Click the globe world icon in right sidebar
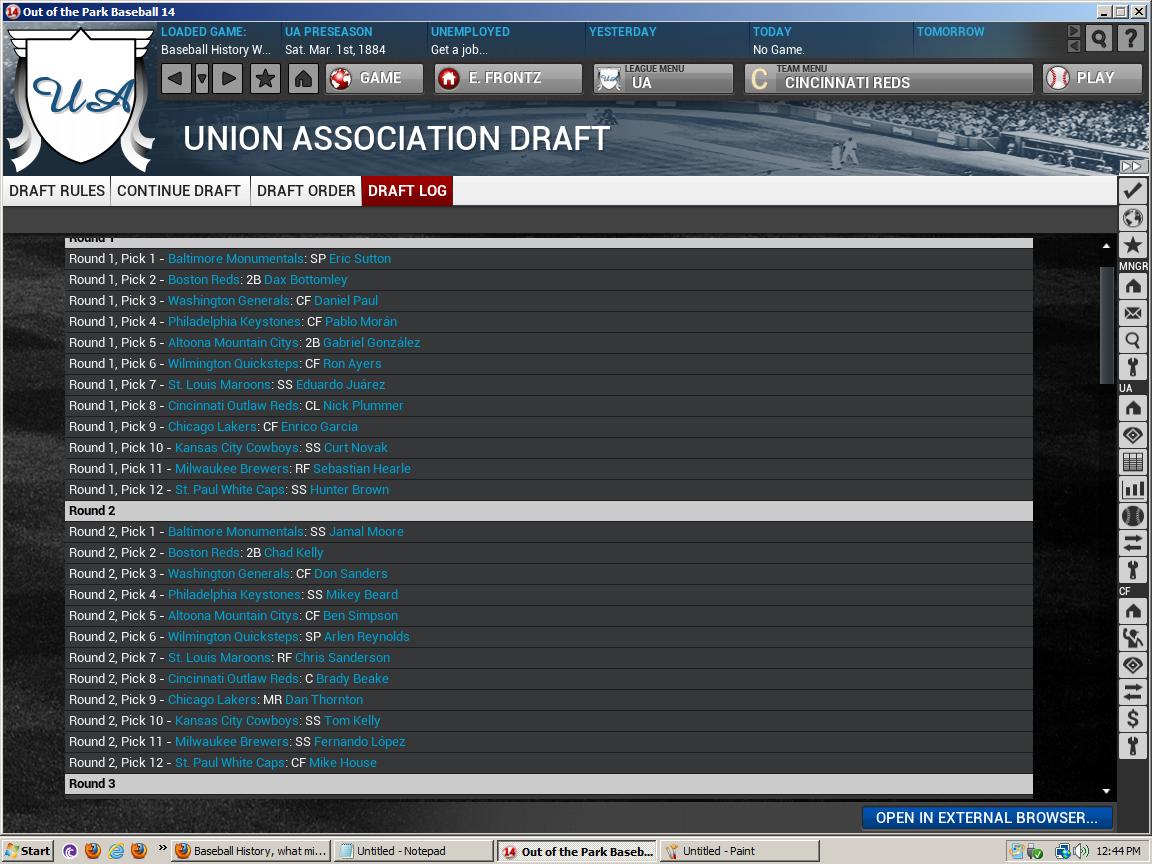The image size is (1152, 864). [x=1133, y=217]
